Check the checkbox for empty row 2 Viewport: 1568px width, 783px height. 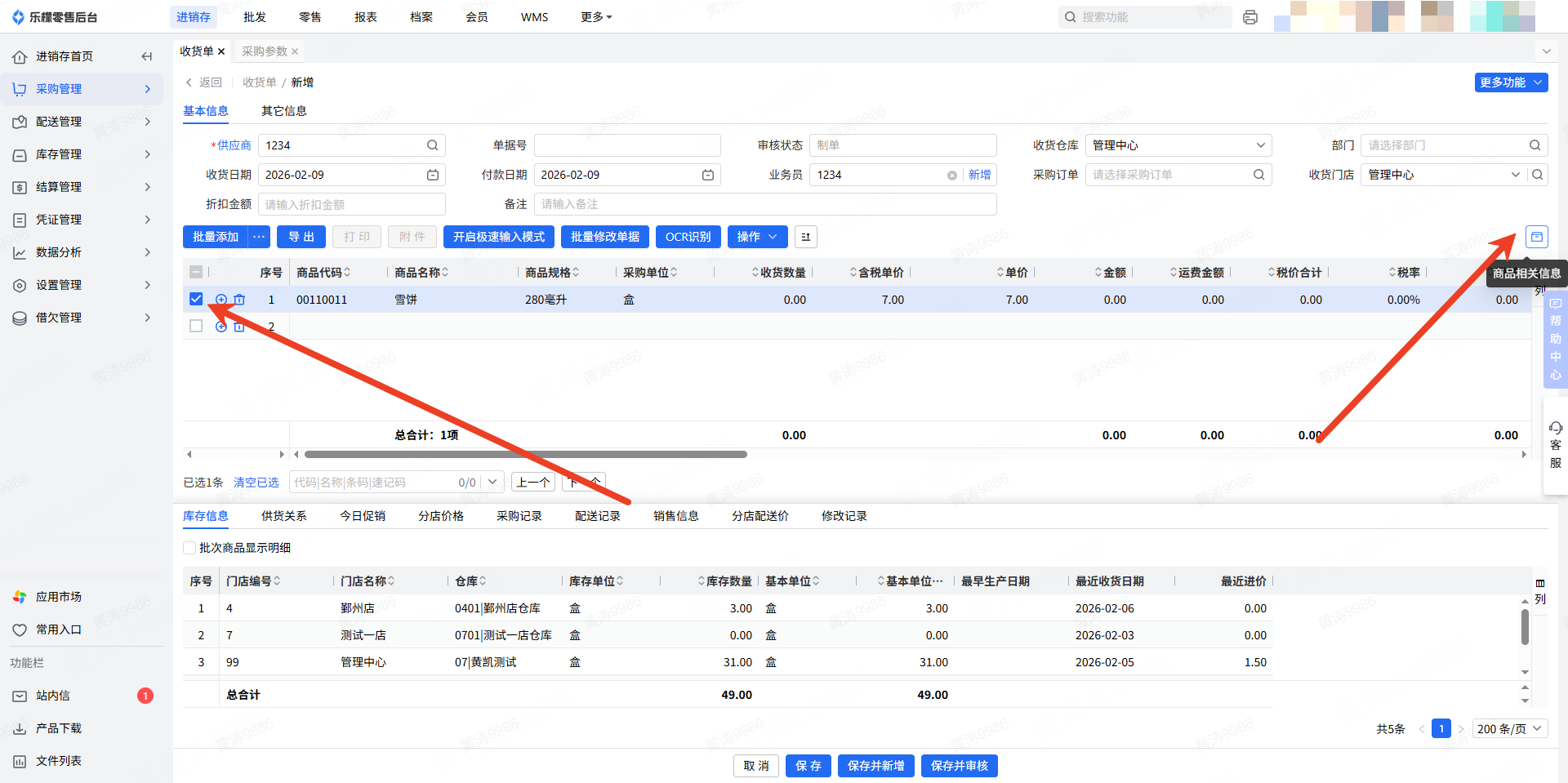(x=196, y=326)
